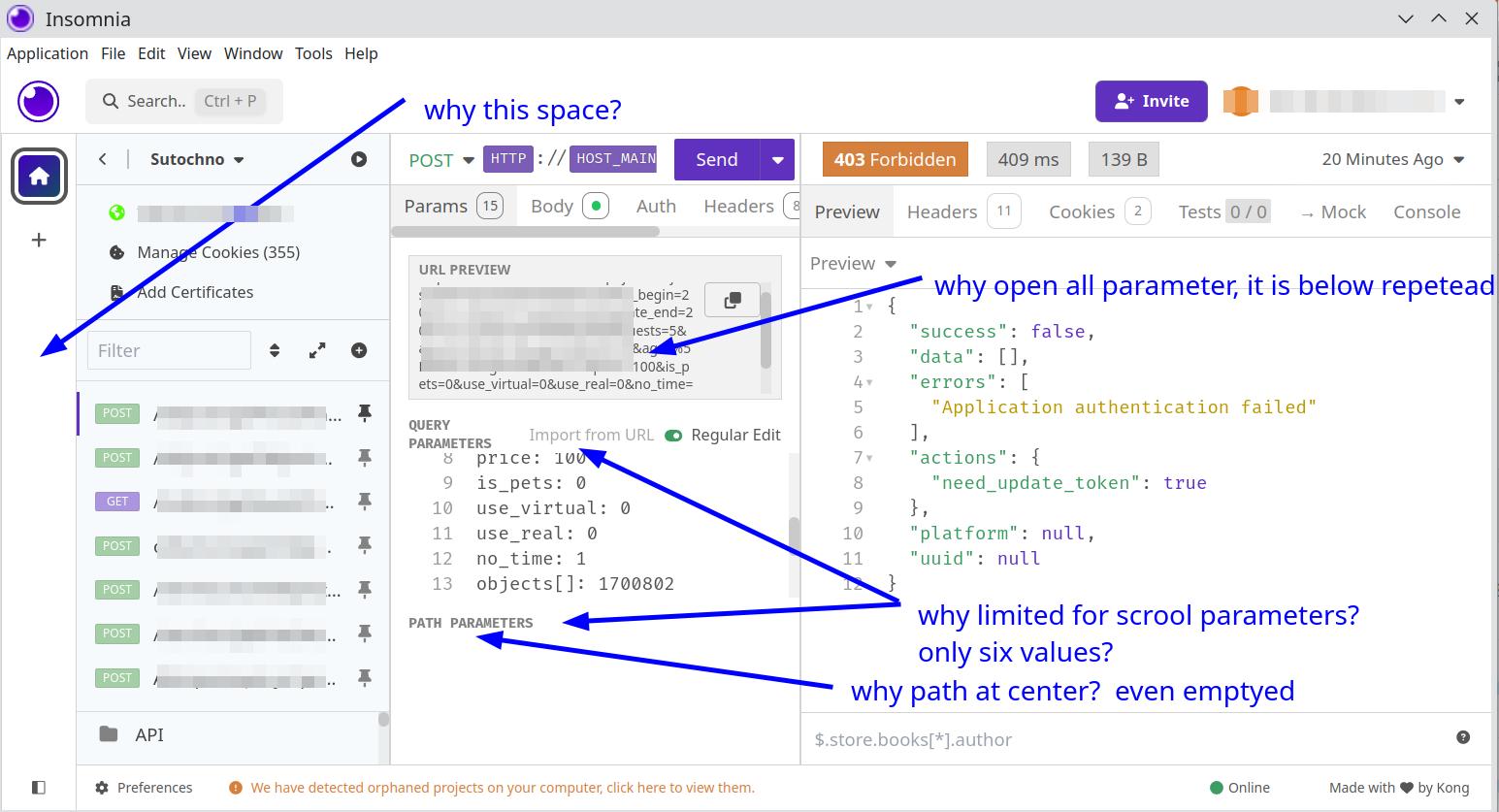Click the 139 B response size badge
The image size is (1499, 812).
[1124, 159]
